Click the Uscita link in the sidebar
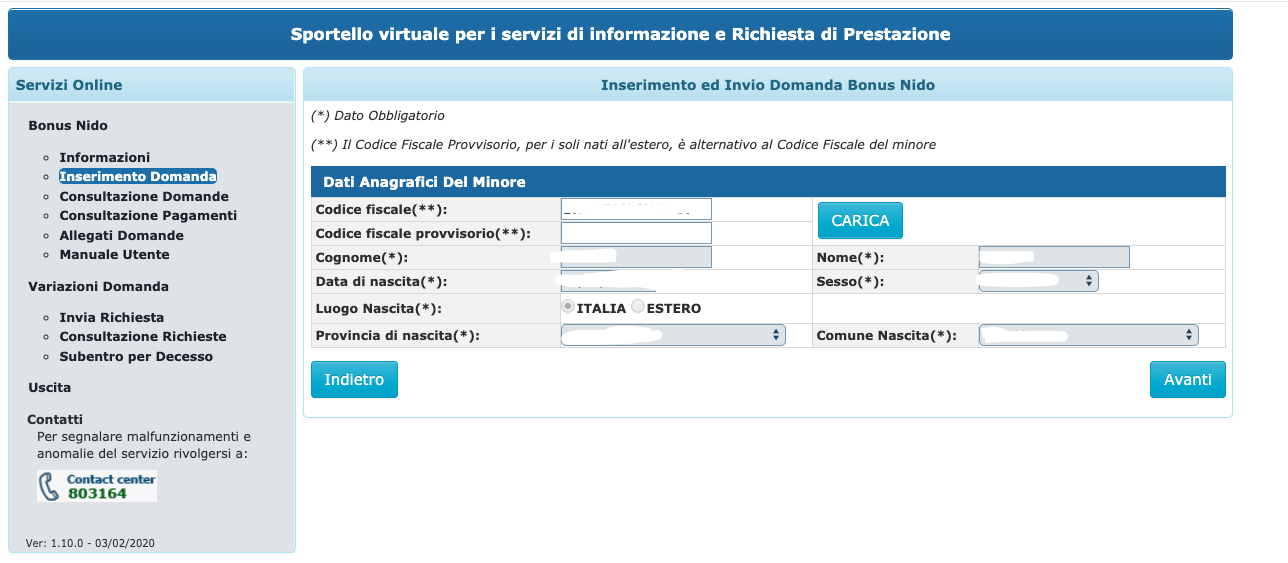The width and height of the screenshot is (1288, 563). 49,387
